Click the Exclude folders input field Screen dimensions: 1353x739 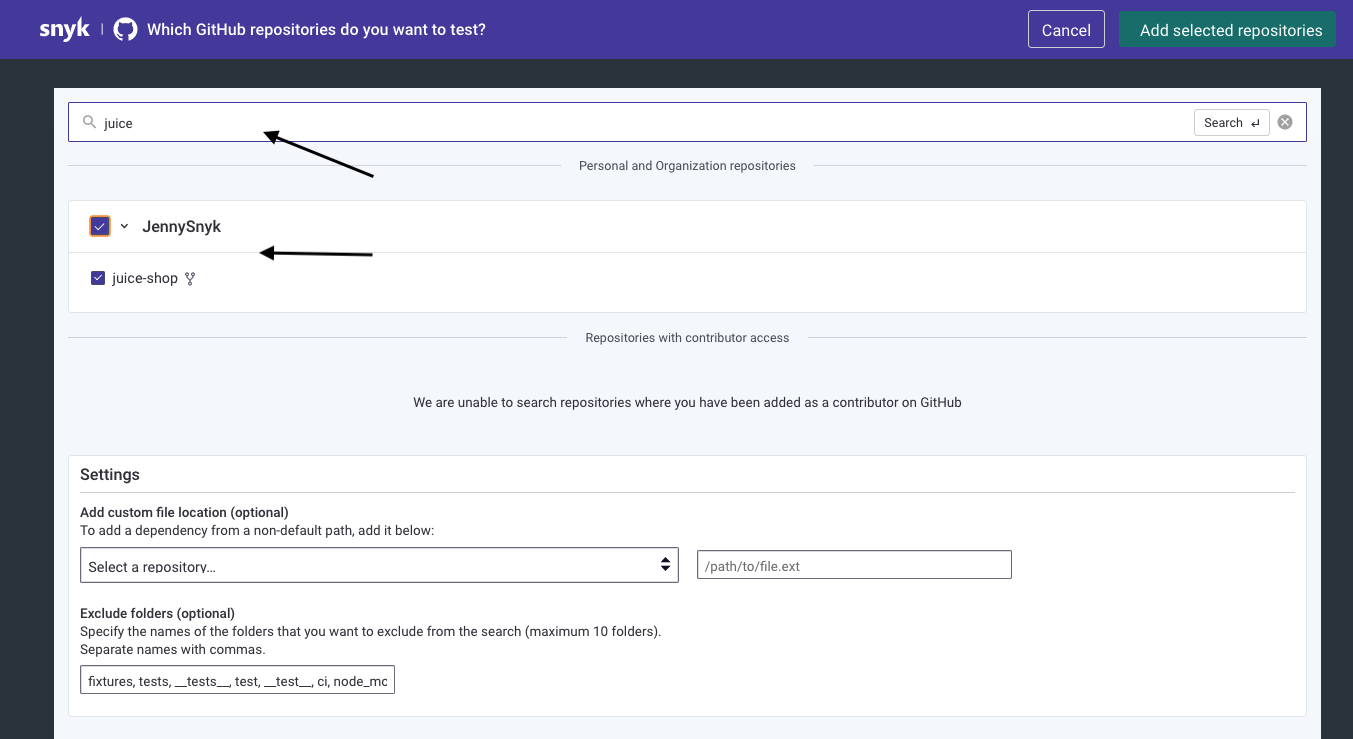237,680
